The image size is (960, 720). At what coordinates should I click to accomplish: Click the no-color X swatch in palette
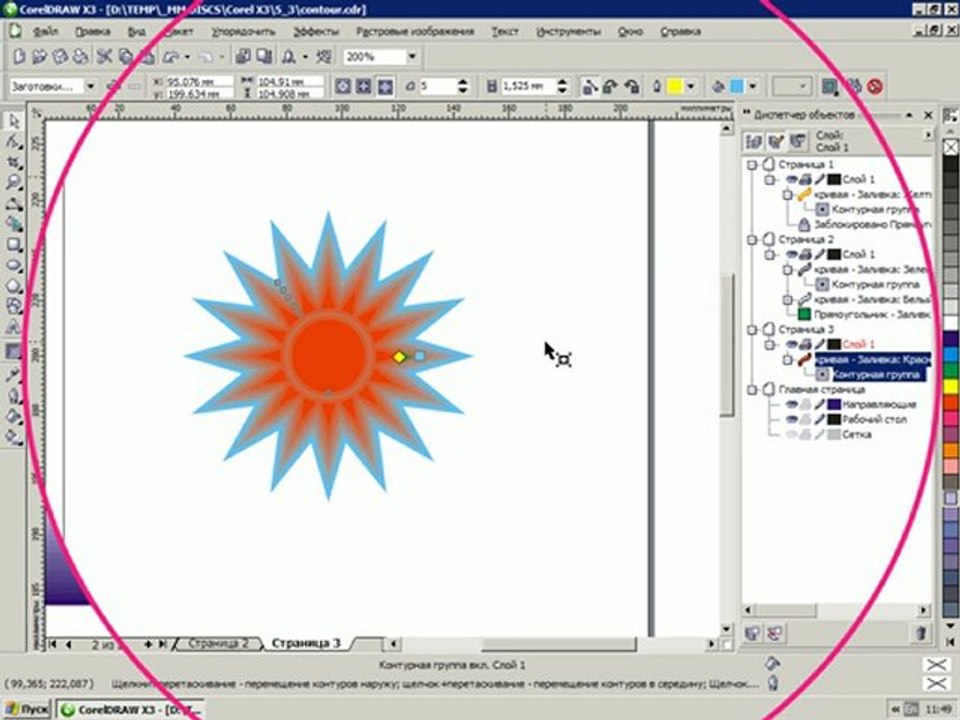pyautogui.click(x=950, y=147)
